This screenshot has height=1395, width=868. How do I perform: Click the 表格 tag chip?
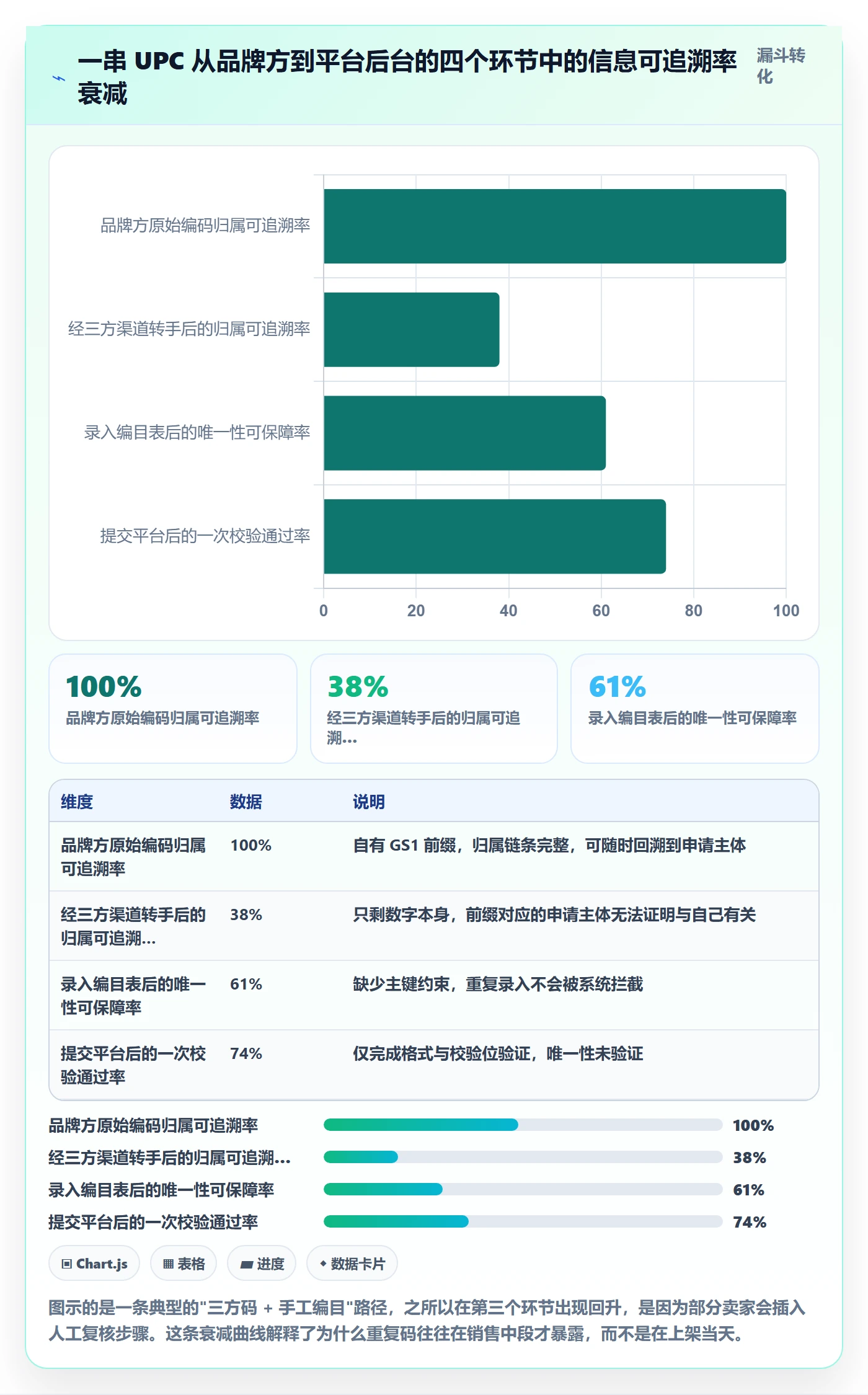[184, 1264]
